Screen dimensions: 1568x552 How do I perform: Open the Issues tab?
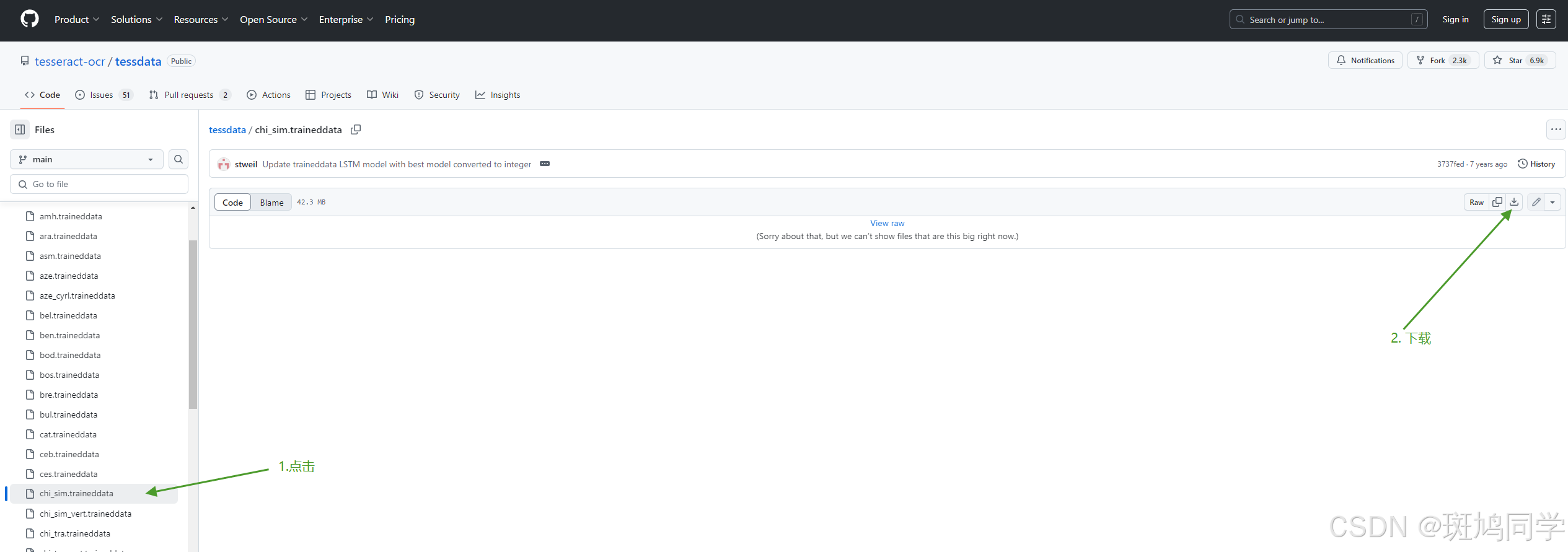104,95
